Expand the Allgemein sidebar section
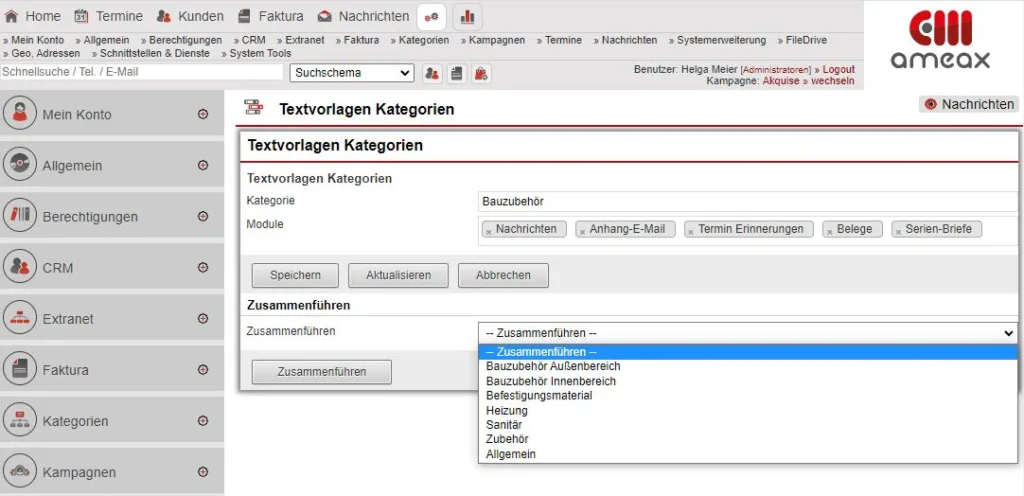Screen dimensions: 1024x496 pos(202,165)
